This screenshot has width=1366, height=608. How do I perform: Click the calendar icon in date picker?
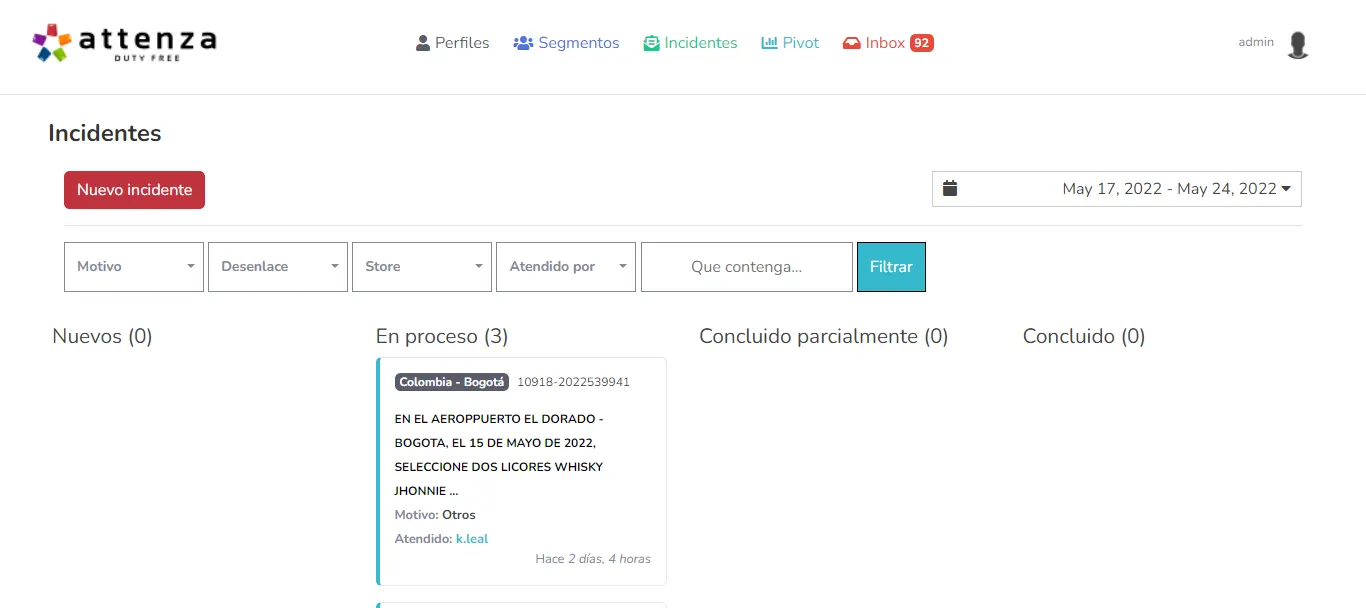point(950,188)
